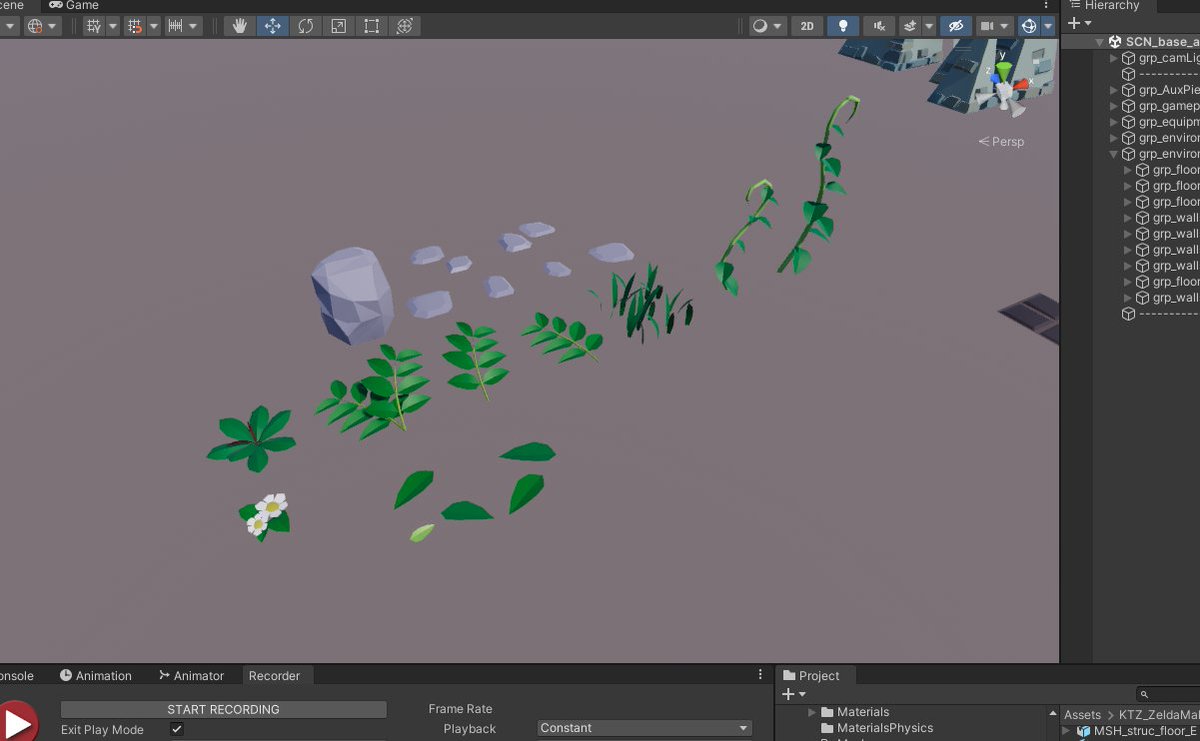Toggle grid snapping magnet button
The height and width of the screenshot is (741, 1200).
tap(135, 26)
